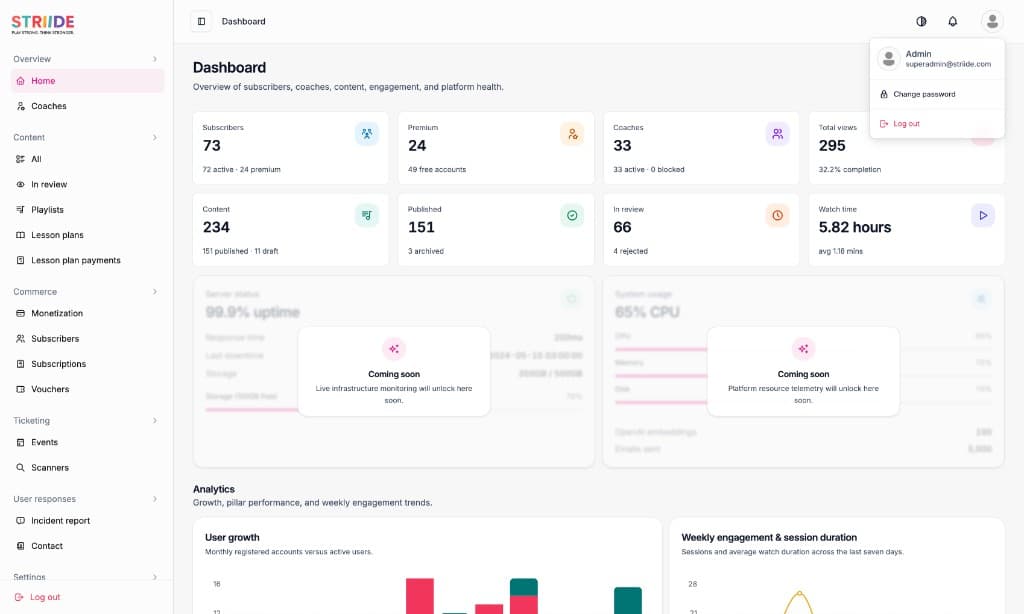Click the Published card checkmark icon
The width and height of the screenshot is (1024, 614).
[x=572, y=216]
